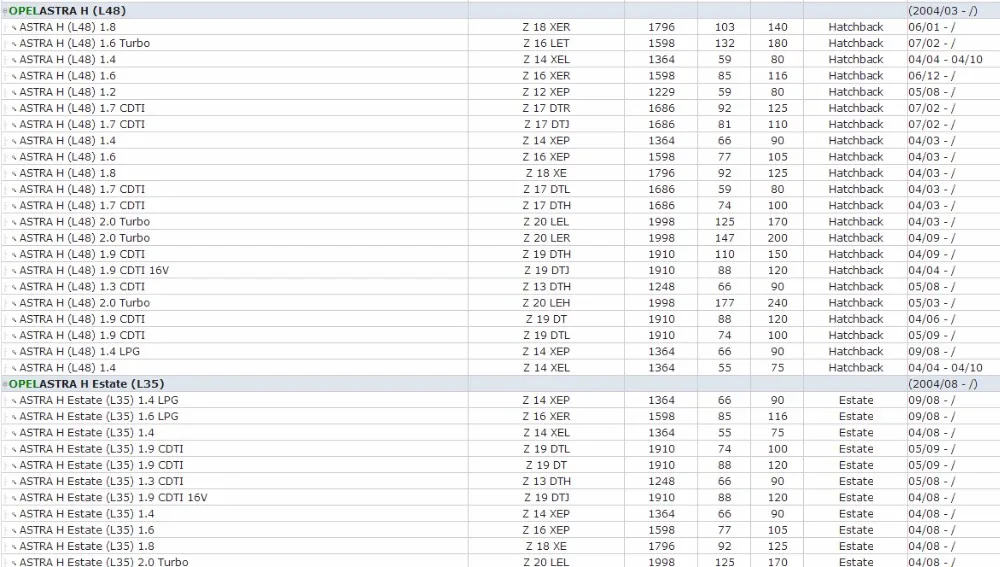Click engine code Z 17 DTH
Image resolution: width=1000 pixels, height=567 pixels.
547,205
